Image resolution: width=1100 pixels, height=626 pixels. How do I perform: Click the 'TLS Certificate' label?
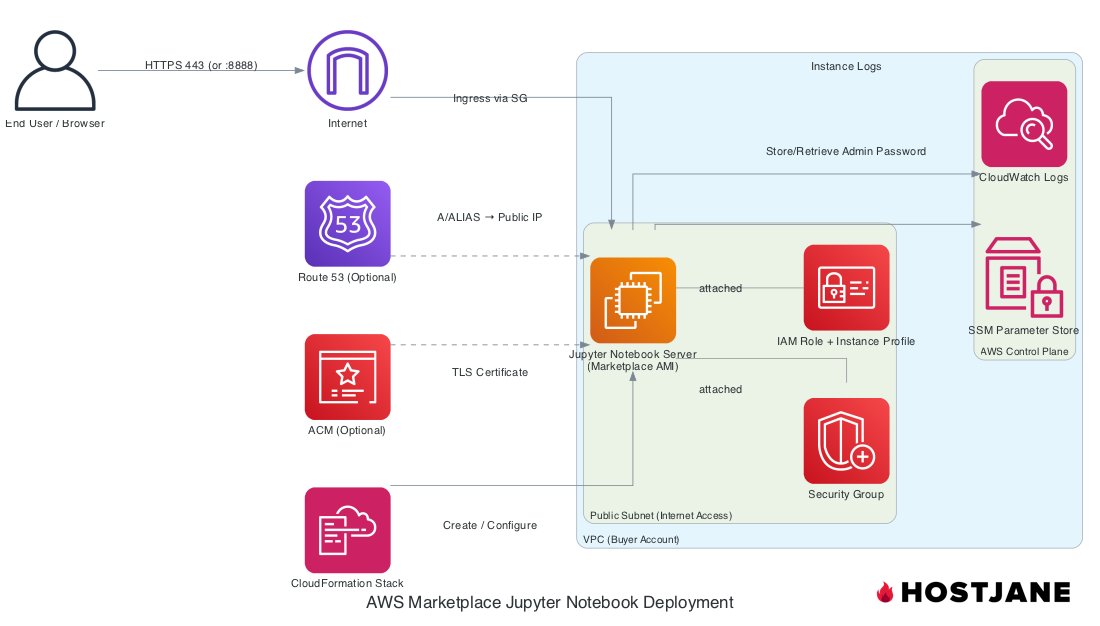(x=490, y=373)
